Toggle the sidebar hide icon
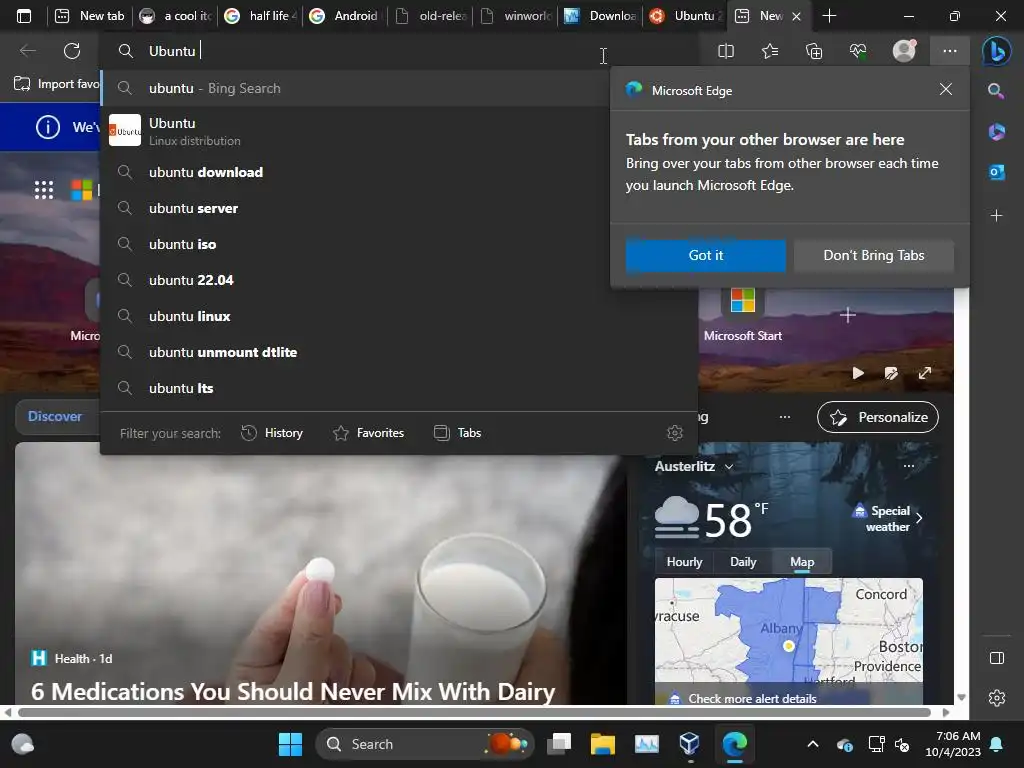 tap(997, 658)
